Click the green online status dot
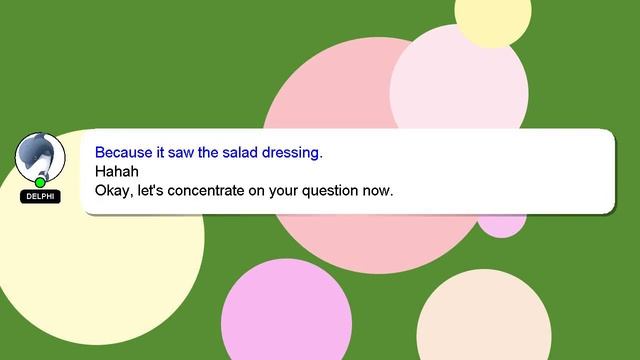The height and width of the screenshot is (360, 640). click(40, 182)
